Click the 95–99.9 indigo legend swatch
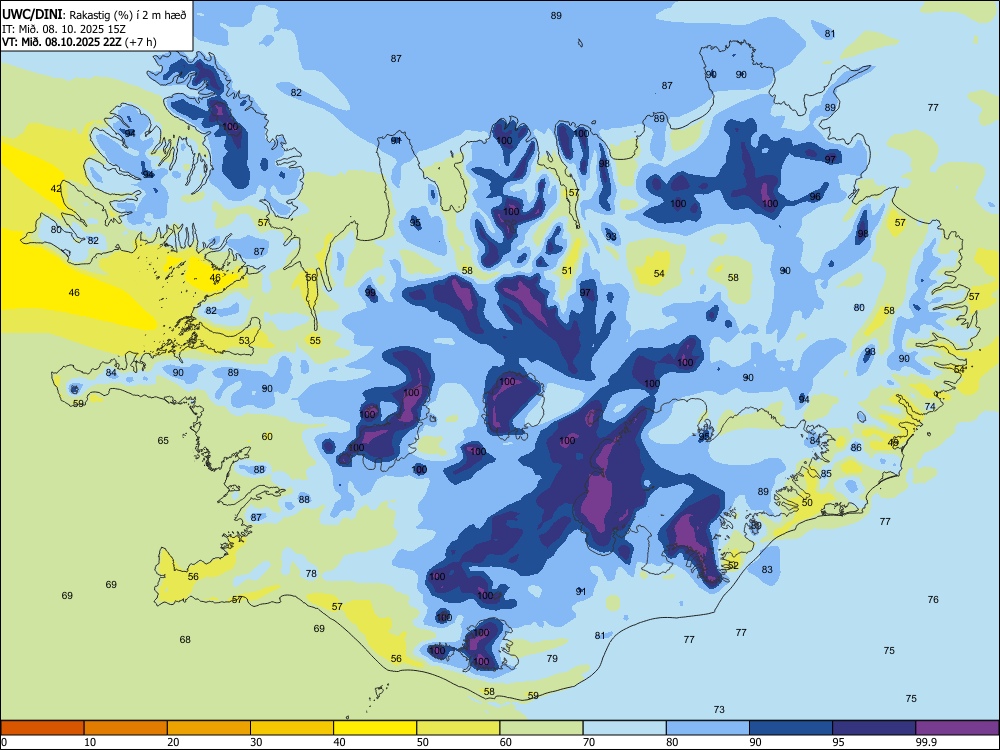The image size is (1000, 750). pos(874,728)
